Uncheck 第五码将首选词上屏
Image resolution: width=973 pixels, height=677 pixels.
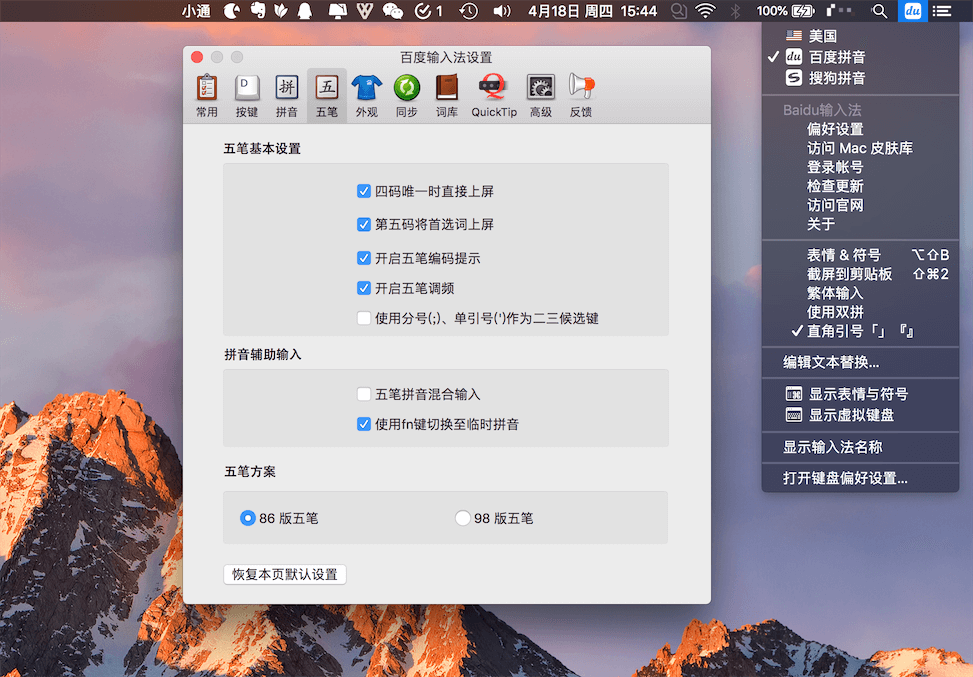pyautogui.click(x=364, y=225)
